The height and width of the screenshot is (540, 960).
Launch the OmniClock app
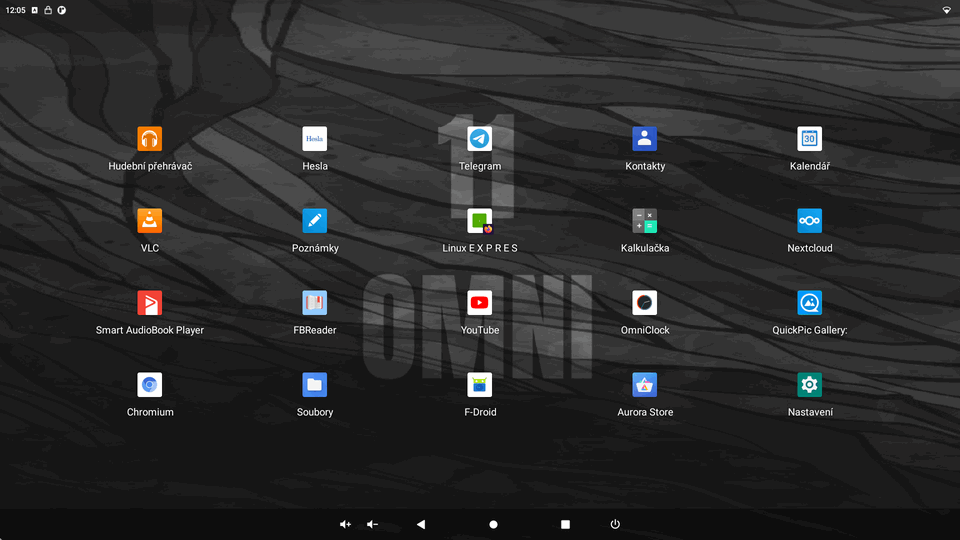[x=645, y=303]
